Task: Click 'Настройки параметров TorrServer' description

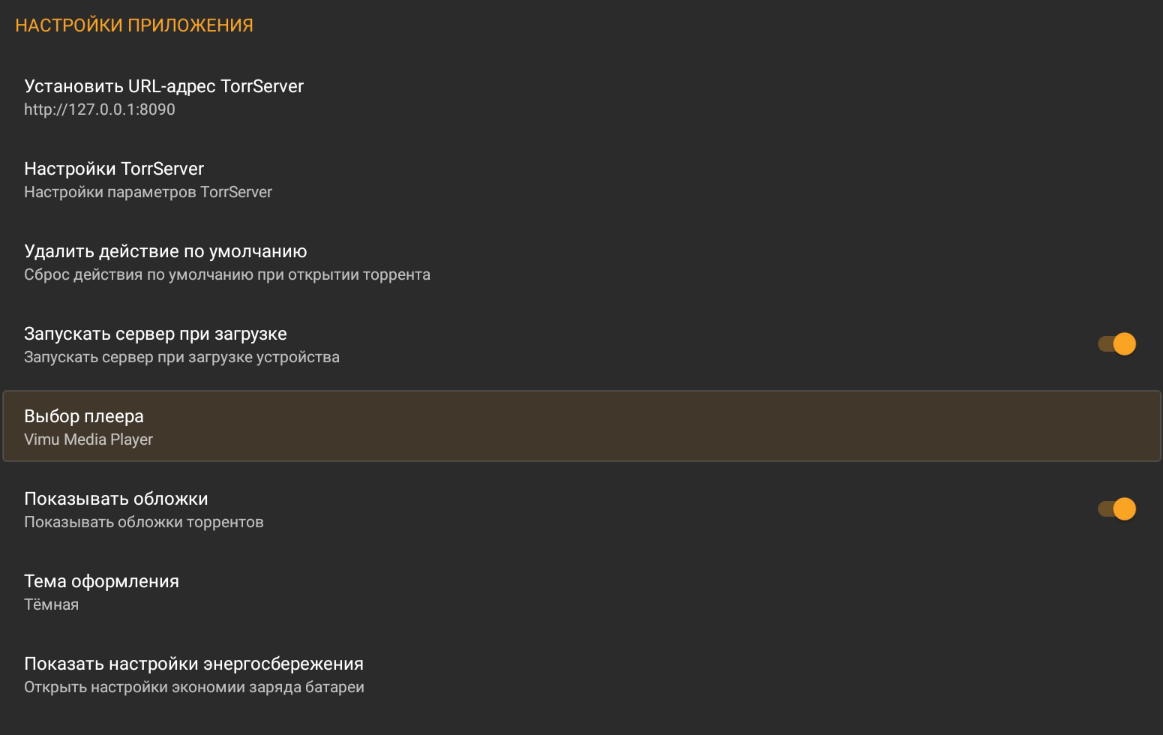Action: 148,192
